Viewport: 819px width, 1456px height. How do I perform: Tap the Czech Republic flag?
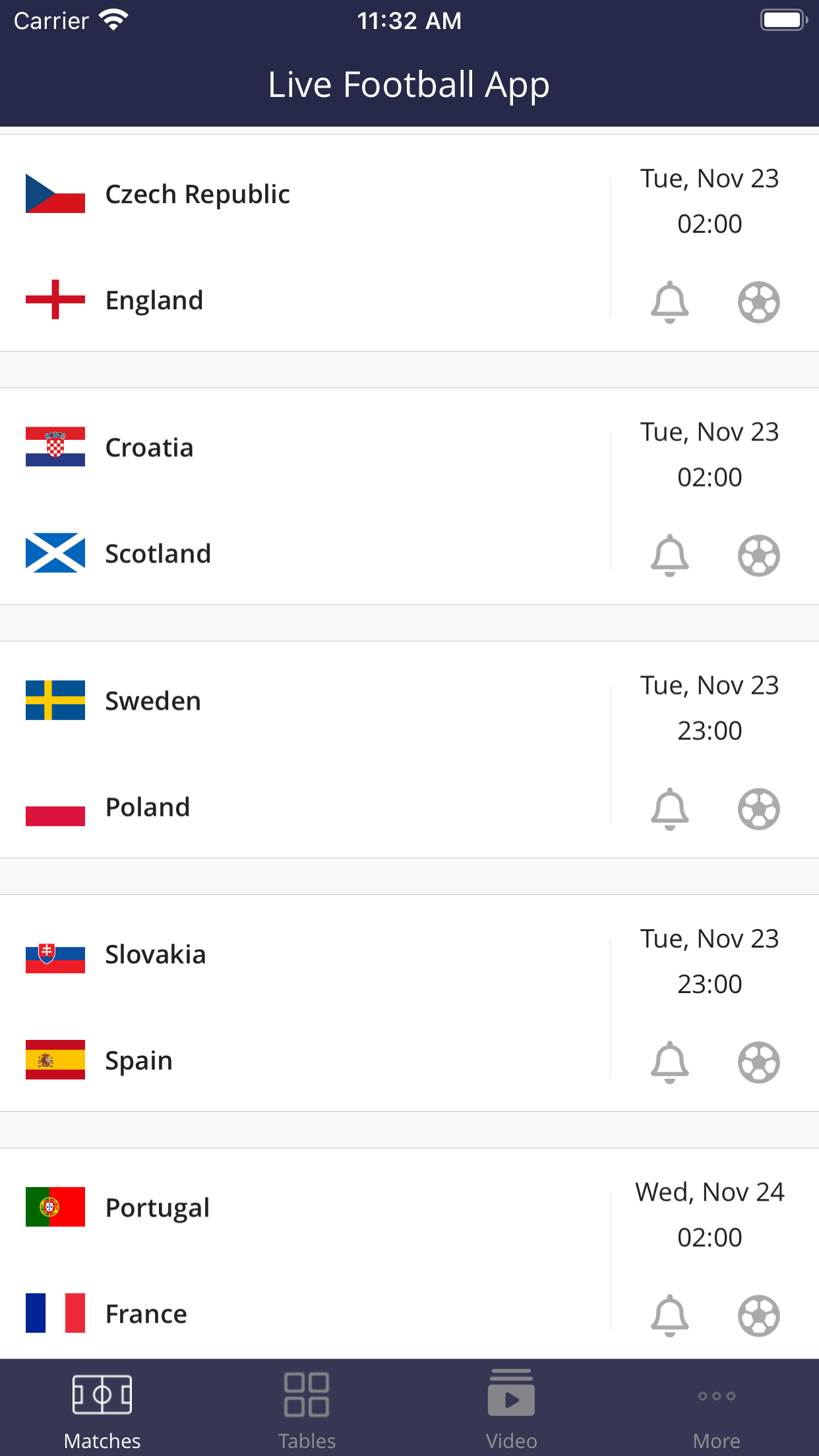55,194
